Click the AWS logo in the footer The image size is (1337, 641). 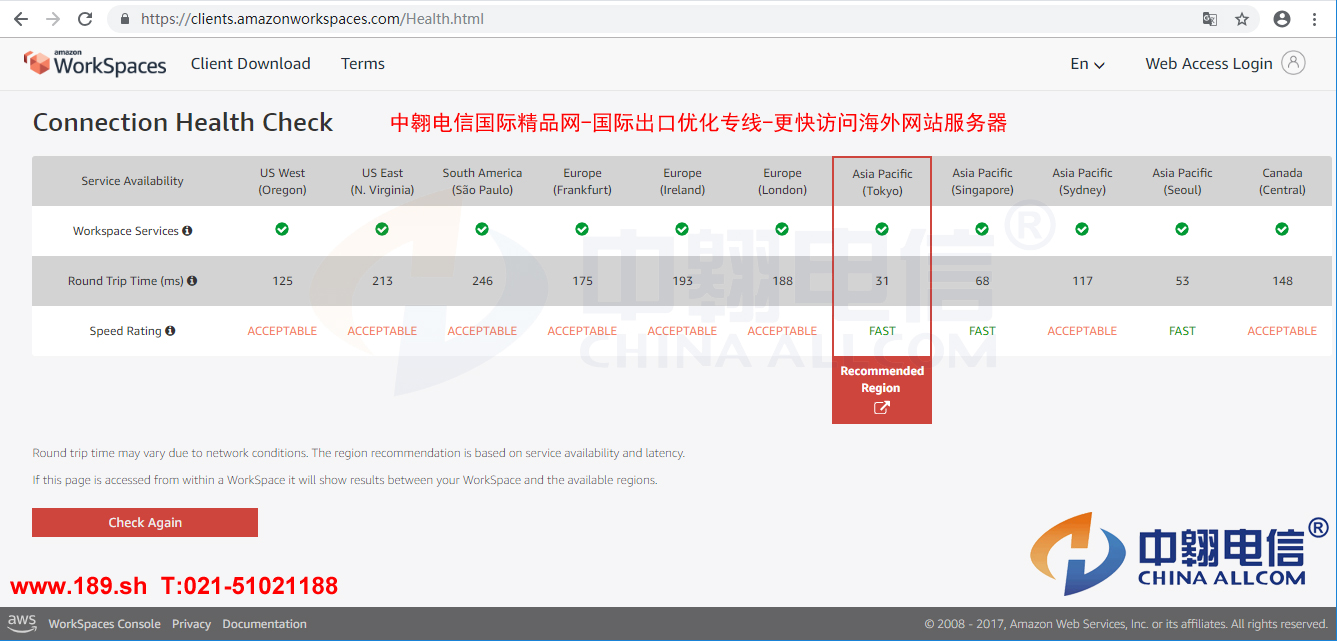[x=22, y=622]
